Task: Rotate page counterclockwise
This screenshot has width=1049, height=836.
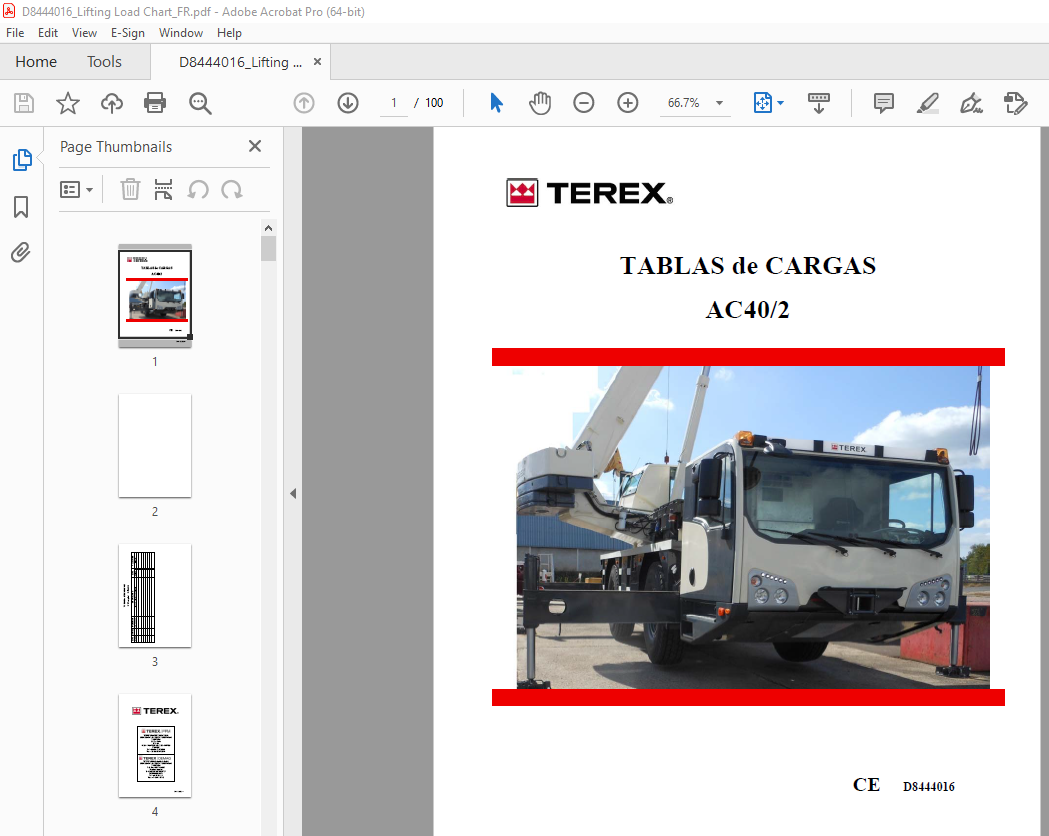Action: pos(198,190)
